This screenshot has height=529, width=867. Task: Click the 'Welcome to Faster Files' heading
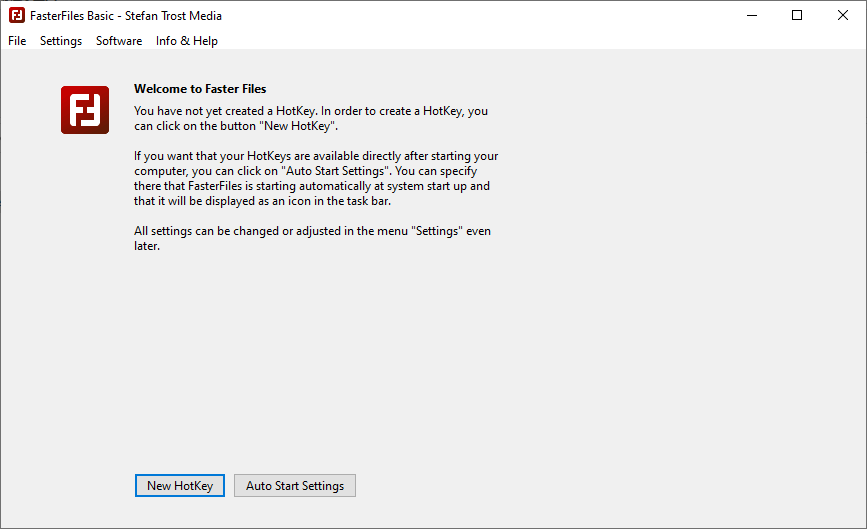200,89
